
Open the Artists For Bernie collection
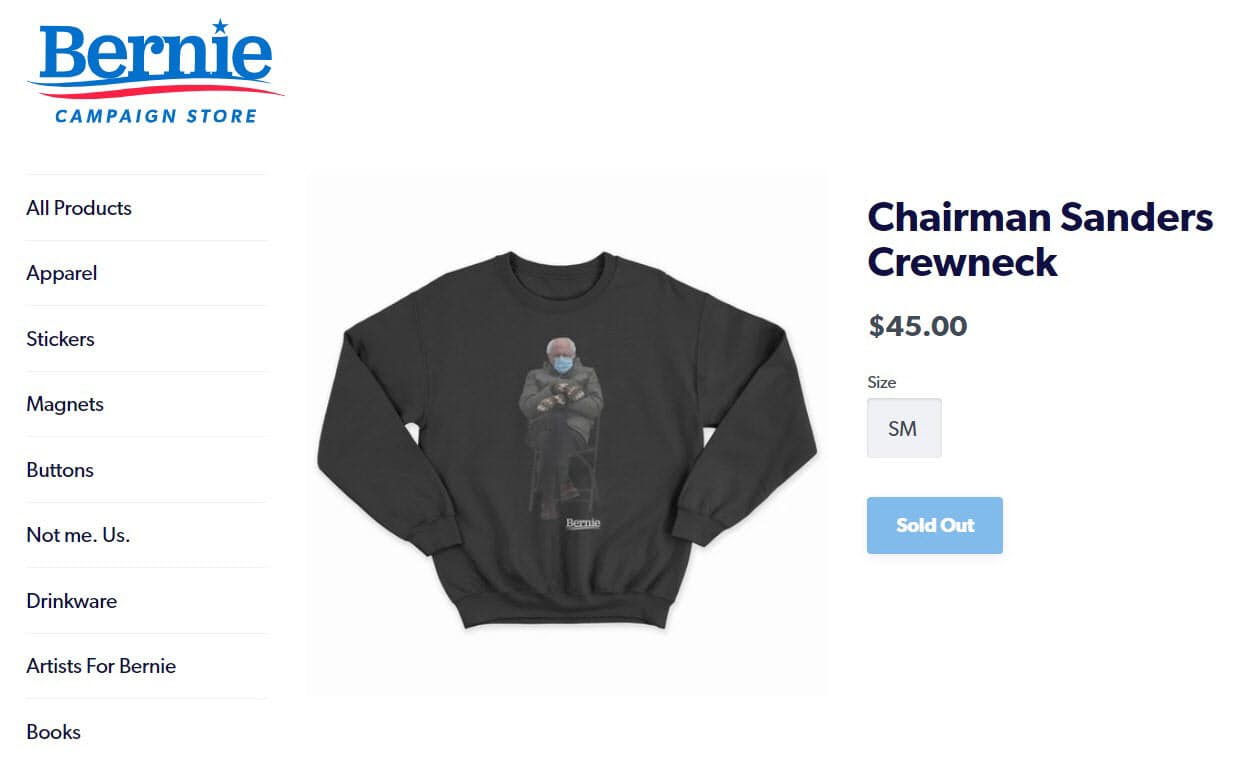101,666
